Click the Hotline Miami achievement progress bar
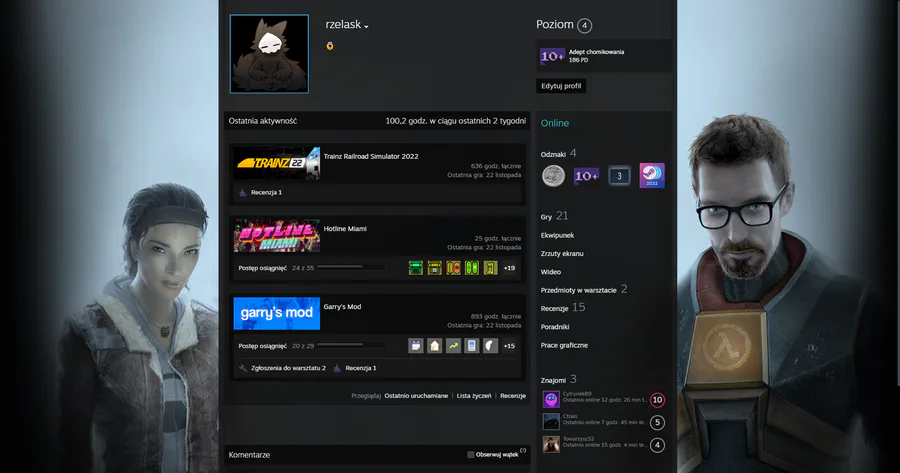Image resolution: width=900 pixels, height=473 pixels. pyautogui.click(x=351, y=267)
